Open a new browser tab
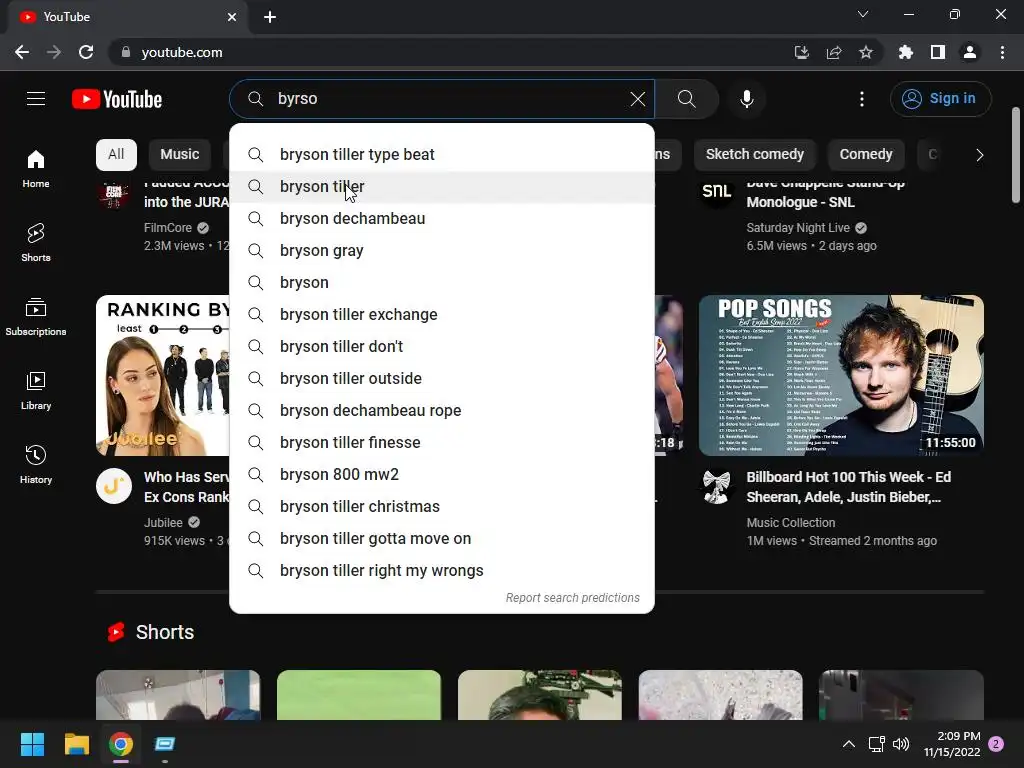The width and height of the screenshot is (1024, 768). pyautogui.click(x=270, y=17)
